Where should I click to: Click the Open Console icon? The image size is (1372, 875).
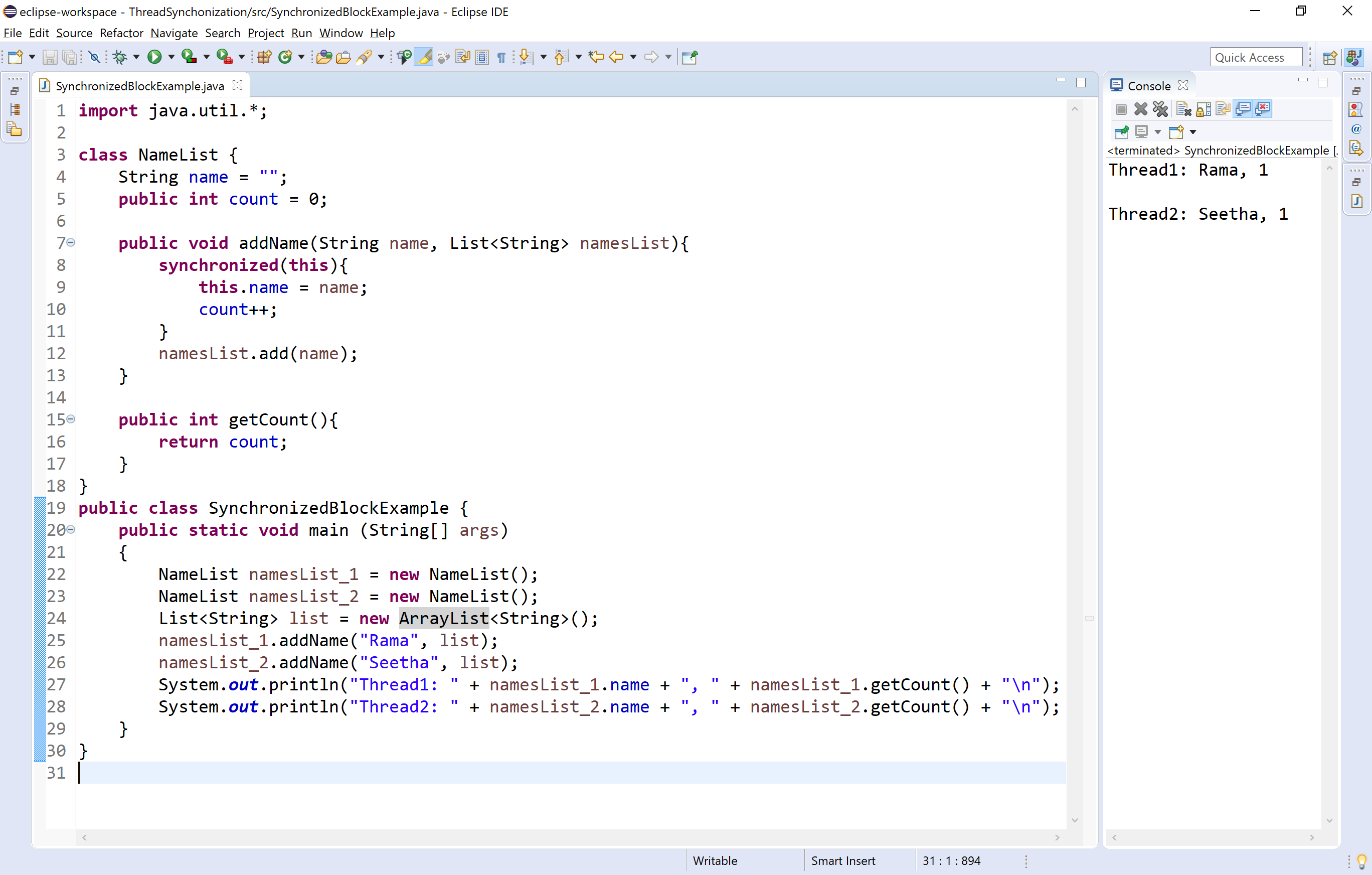[x=1176, y=131]
